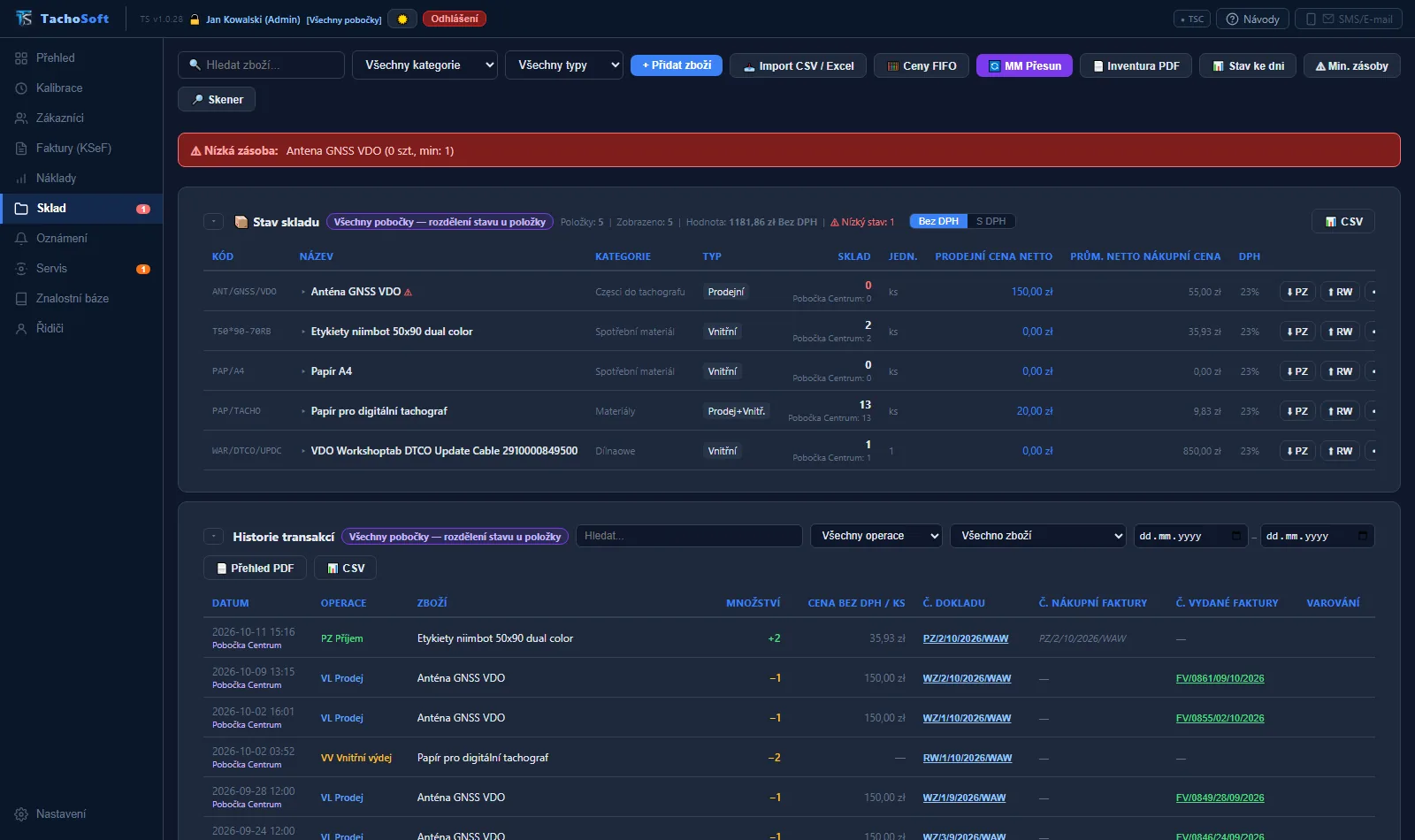Click the Náklady chart icon
Image resolution: width=1415 pixels, height=840 pixels.
pos(21,178)
